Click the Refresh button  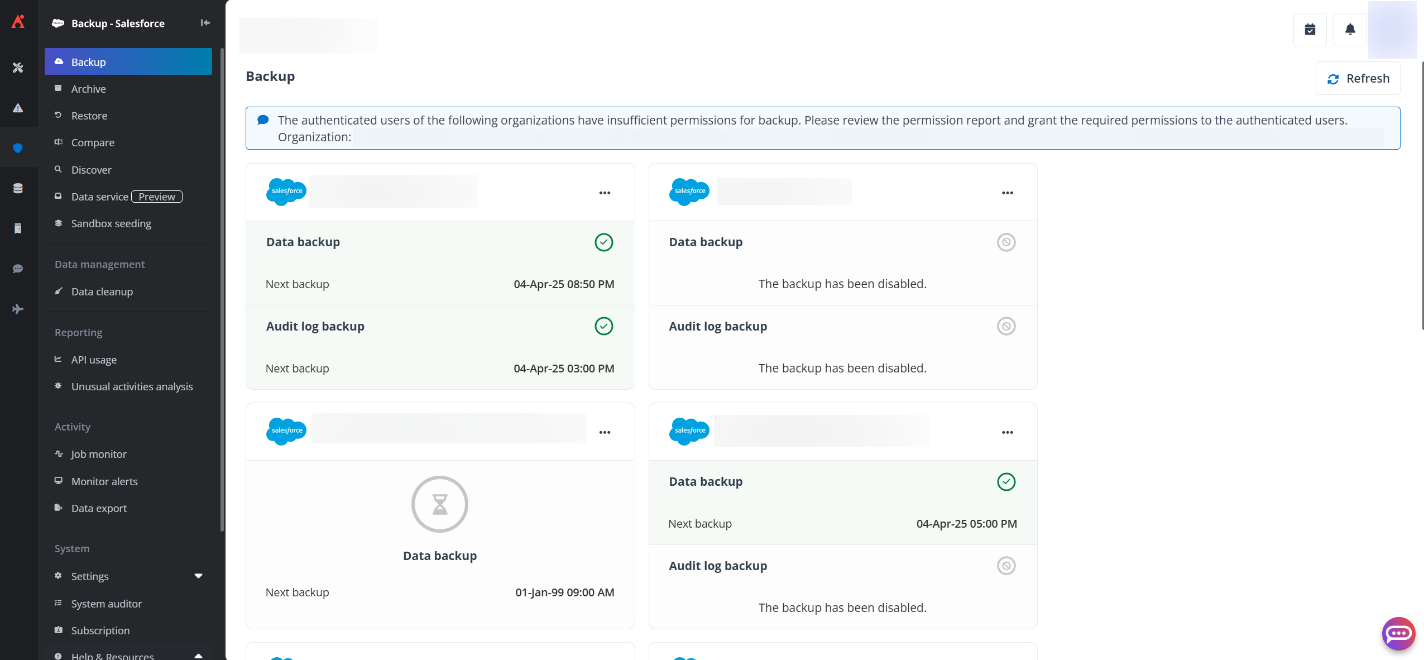[x=1357, y=78]
